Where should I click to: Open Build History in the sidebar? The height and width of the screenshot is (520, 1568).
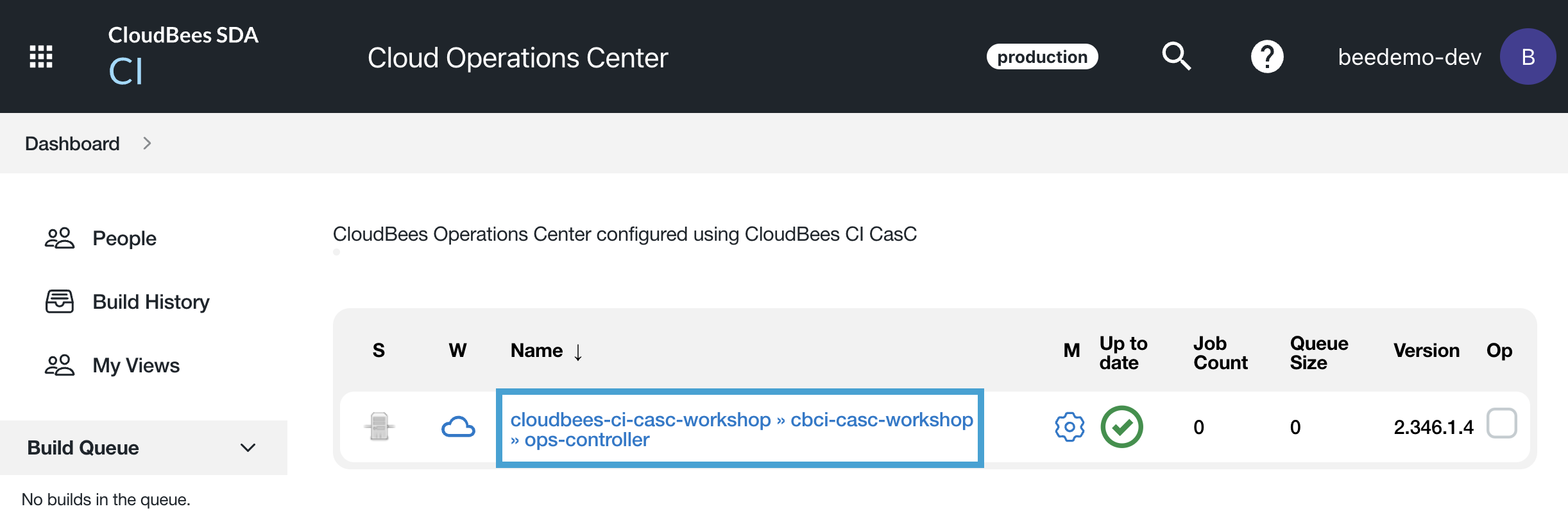tap(151, 302)
